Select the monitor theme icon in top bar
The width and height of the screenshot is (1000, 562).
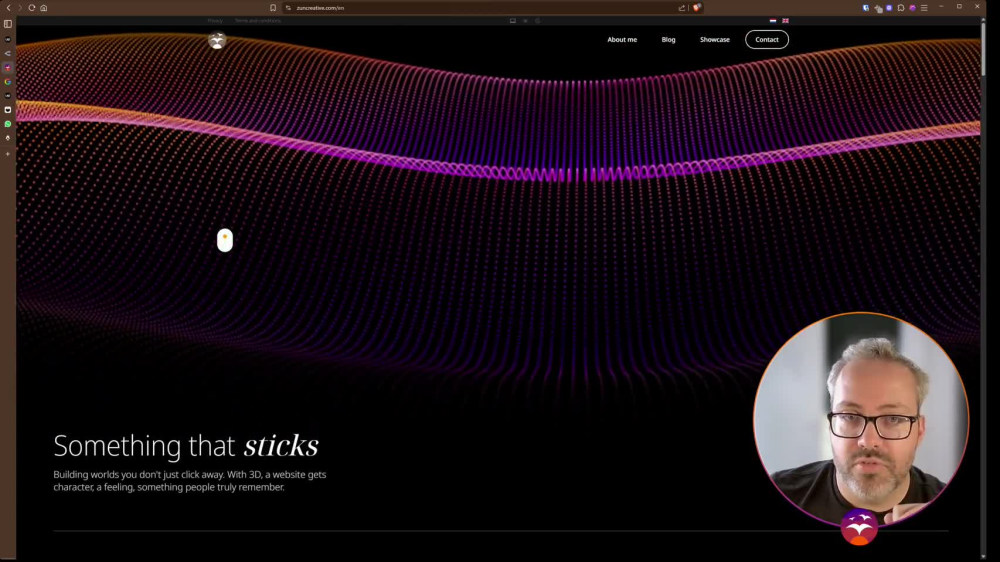(x=513, y=21)
